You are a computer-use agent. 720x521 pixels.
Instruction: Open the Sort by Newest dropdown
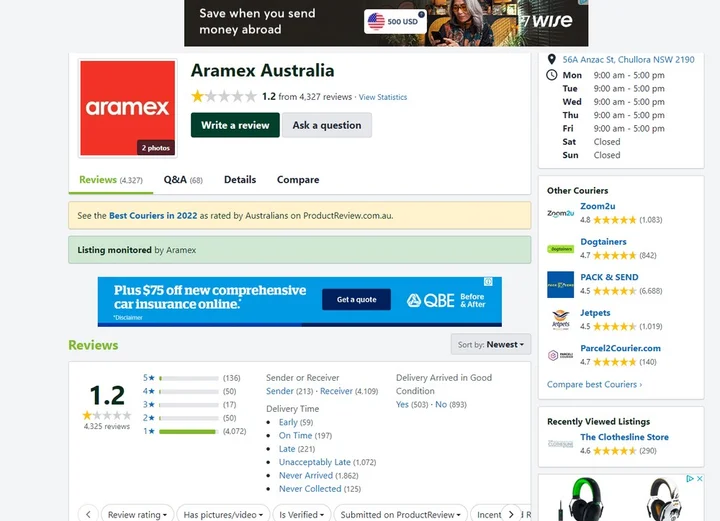click(490, 344)
